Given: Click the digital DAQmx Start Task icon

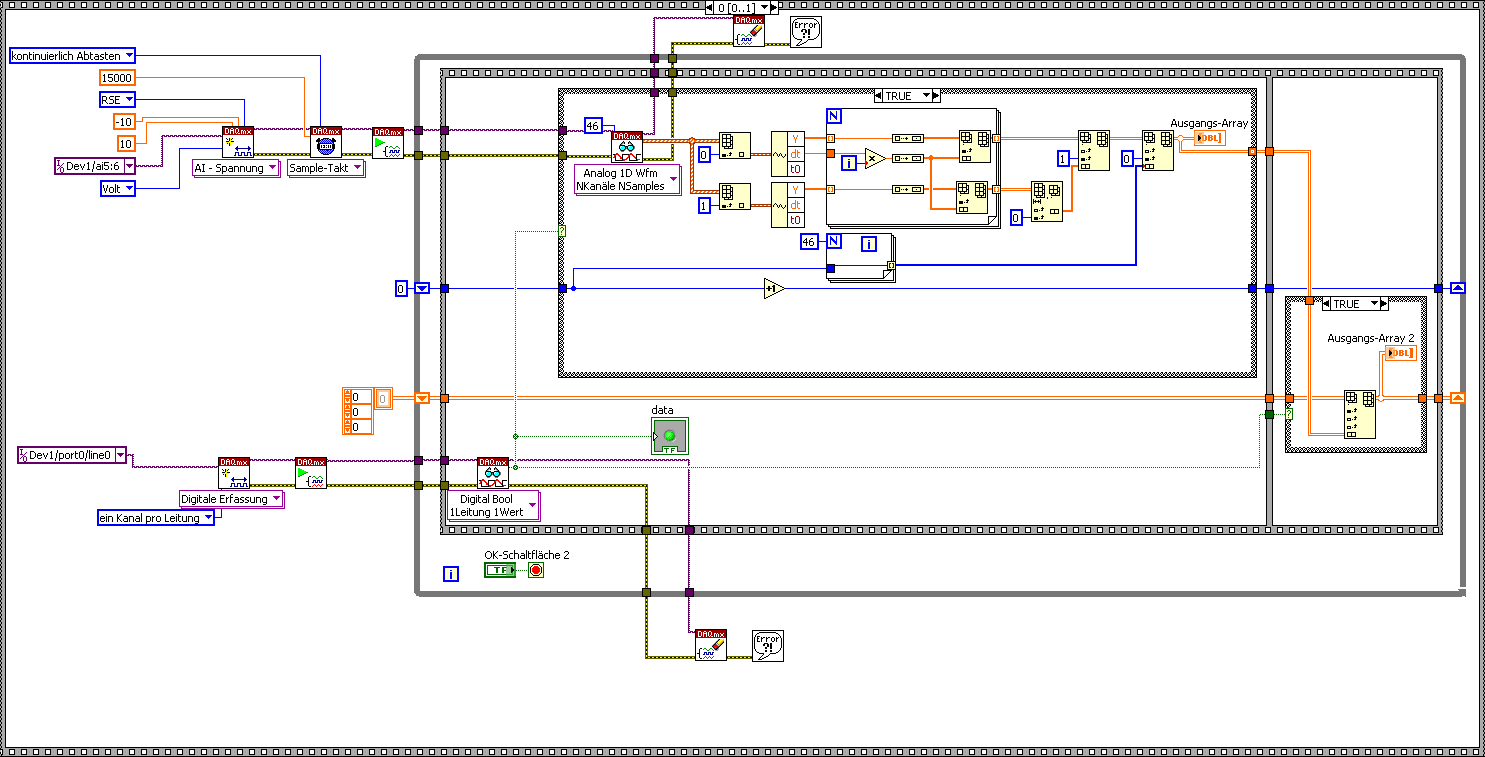Looking at the screenshot, I should coord(311,473).
